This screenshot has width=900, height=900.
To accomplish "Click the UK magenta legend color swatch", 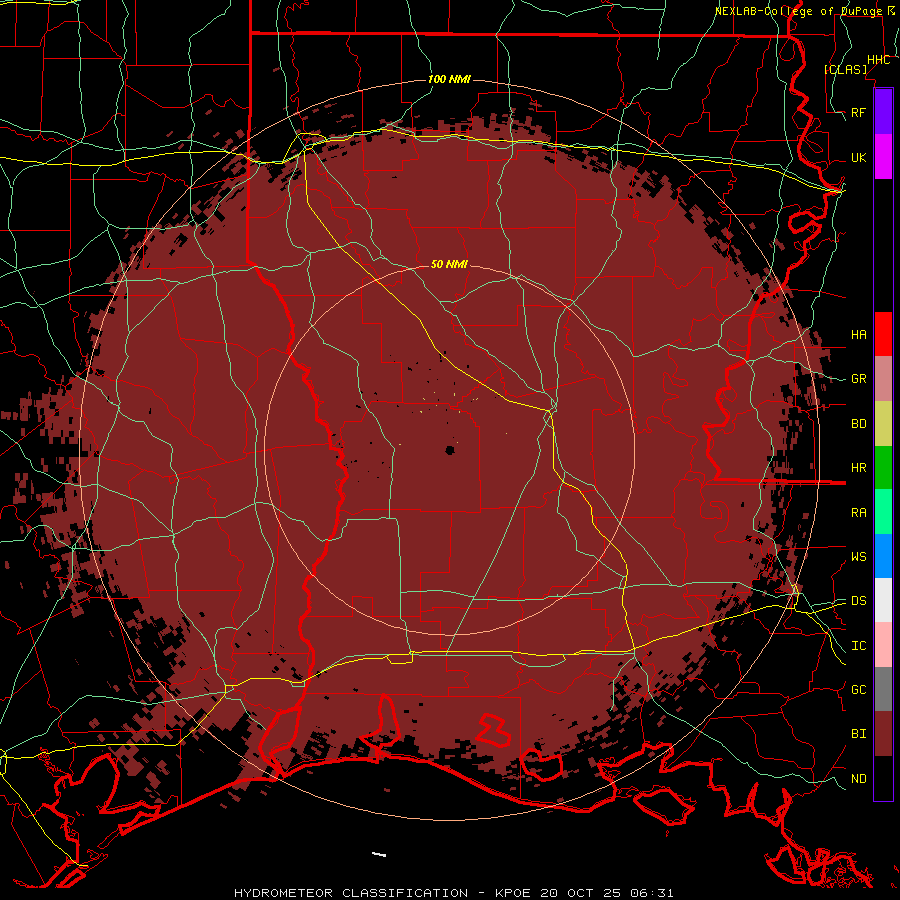I will [x=883, y=157].
